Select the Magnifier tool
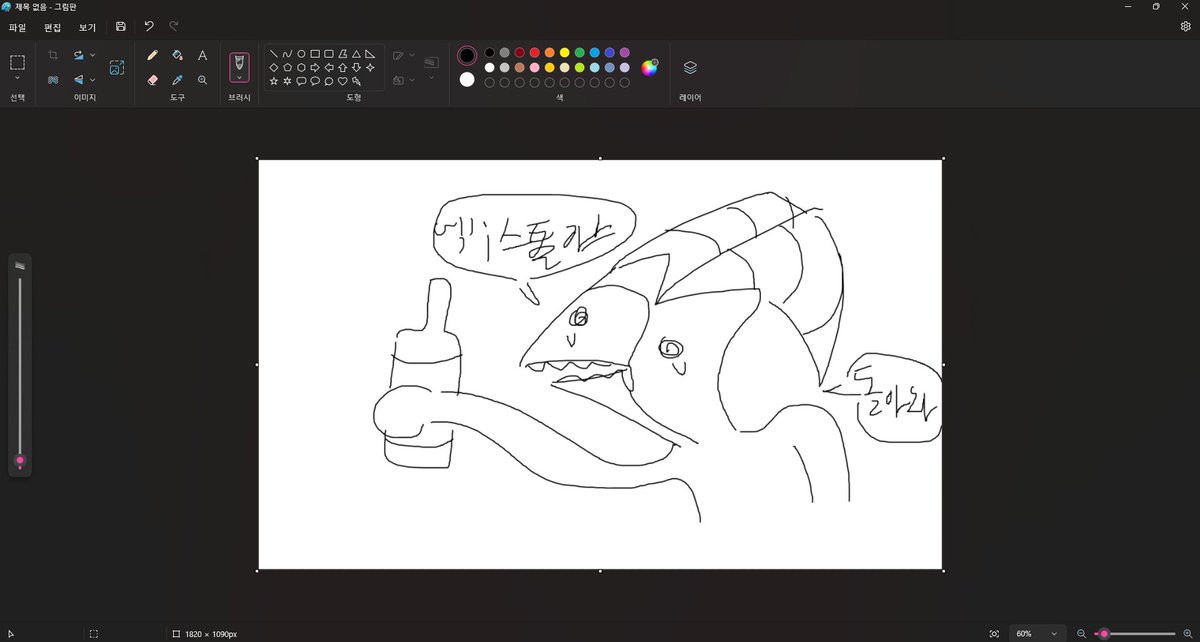The image size is (1200, 642). pos(202,79)
